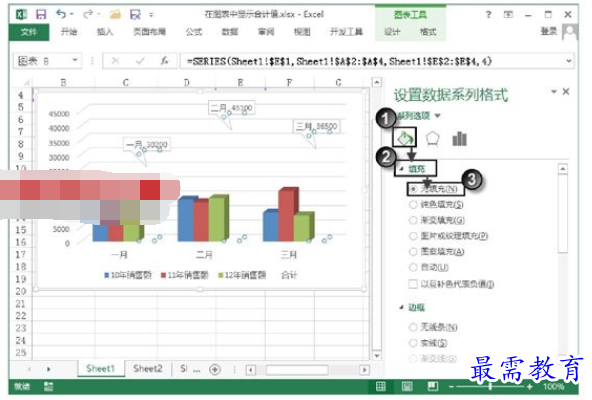Screen dimensions: 592x400
Task: Click the New Sheet plus icon
Action: [215, 369]
